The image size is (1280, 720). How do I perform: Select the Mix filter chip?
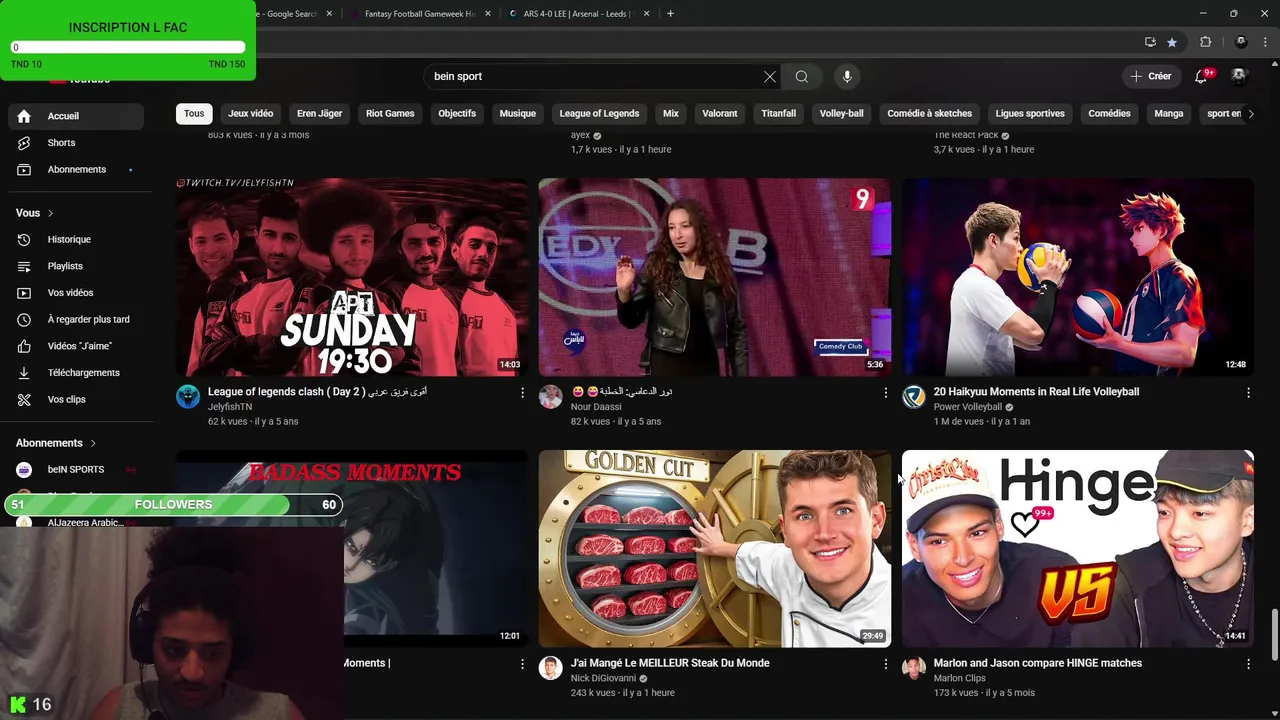[671, 114]
